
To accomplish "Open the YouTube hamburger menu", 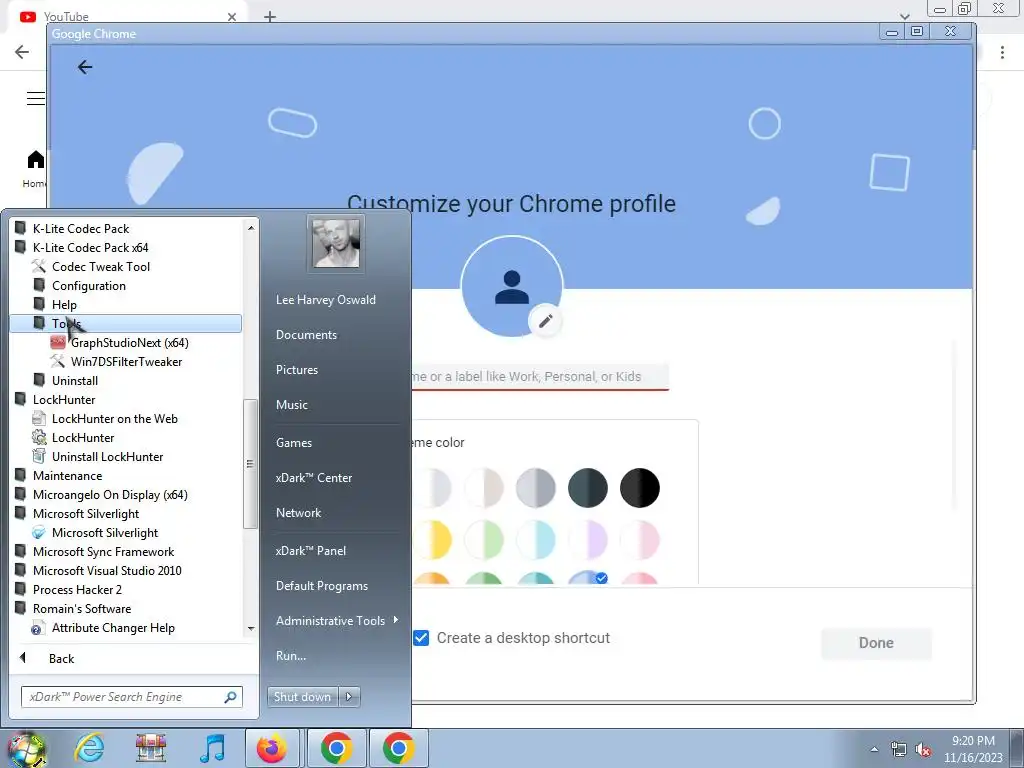I will pyautogui.click(x=35, y=99).
